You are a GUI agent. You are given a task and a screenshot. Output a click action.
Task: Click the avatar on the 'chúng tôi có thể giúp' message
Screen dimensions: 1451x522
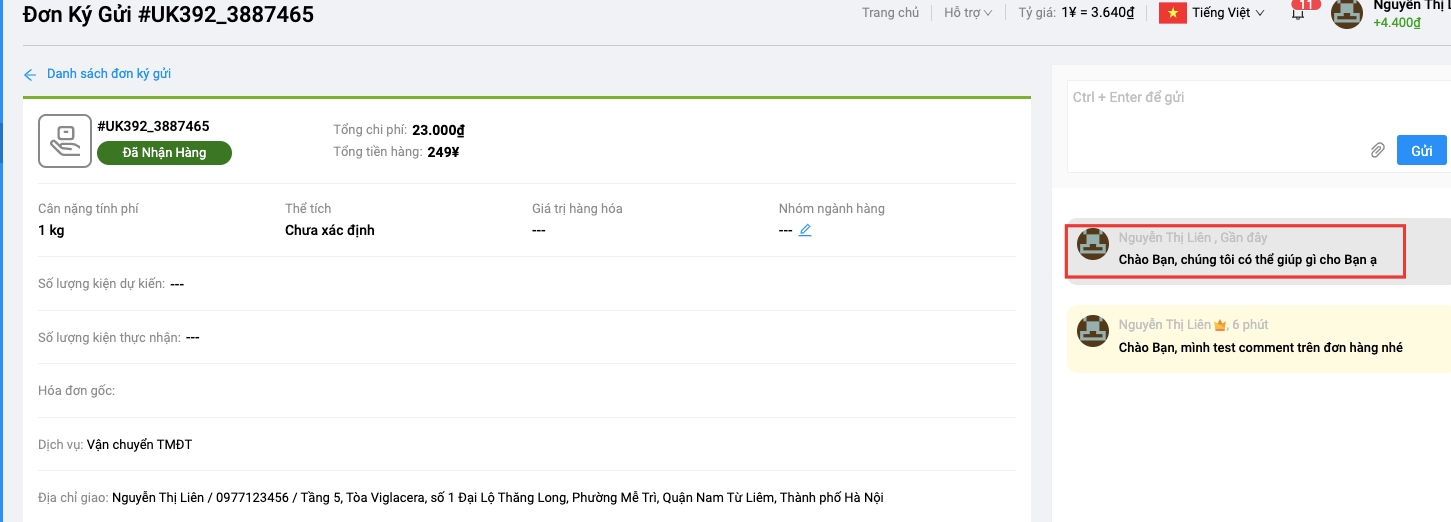1092,245
